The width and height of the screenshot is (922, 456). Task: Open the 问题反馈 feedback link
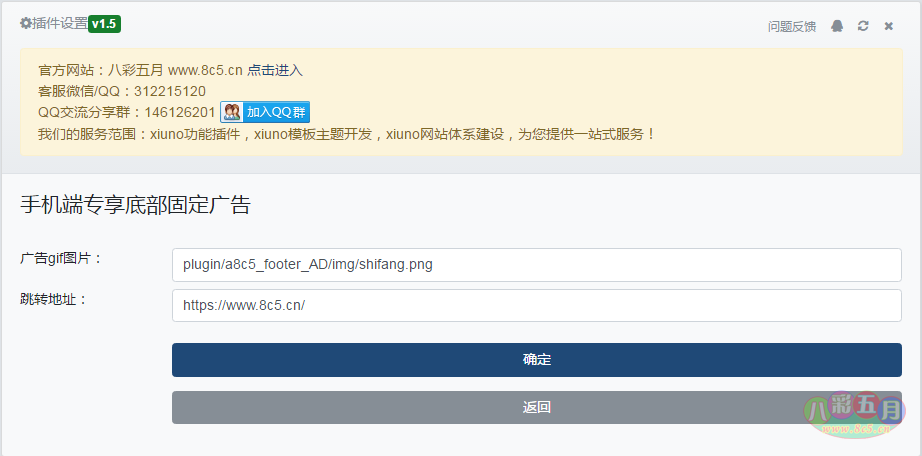(791, 26)
